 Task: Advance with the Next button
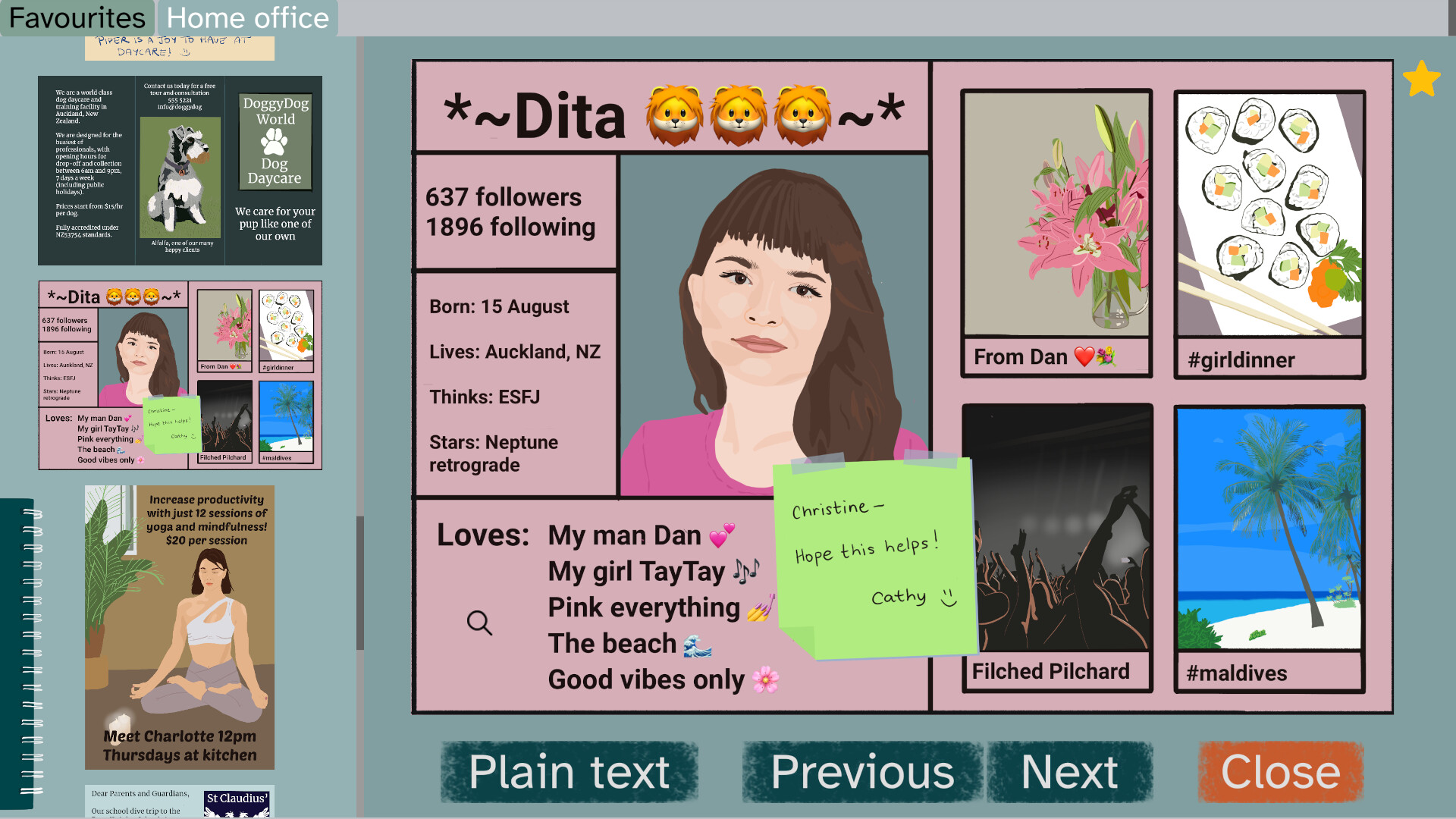(1069, 772)
